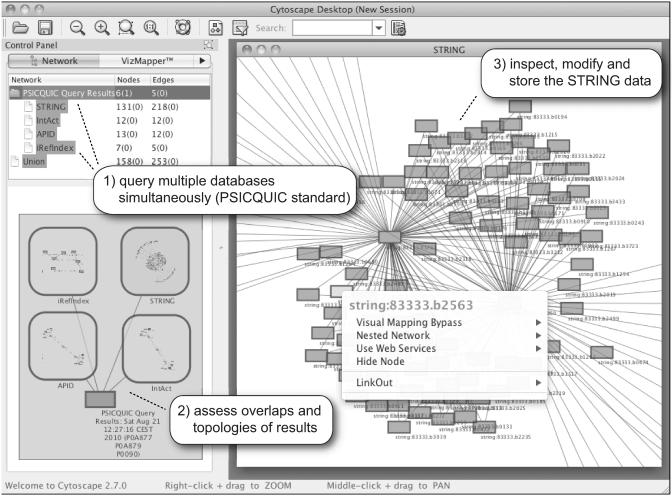672x496 pixels.
Task: Click the search options icon beside the search box
Action: (x=399, y=28)
